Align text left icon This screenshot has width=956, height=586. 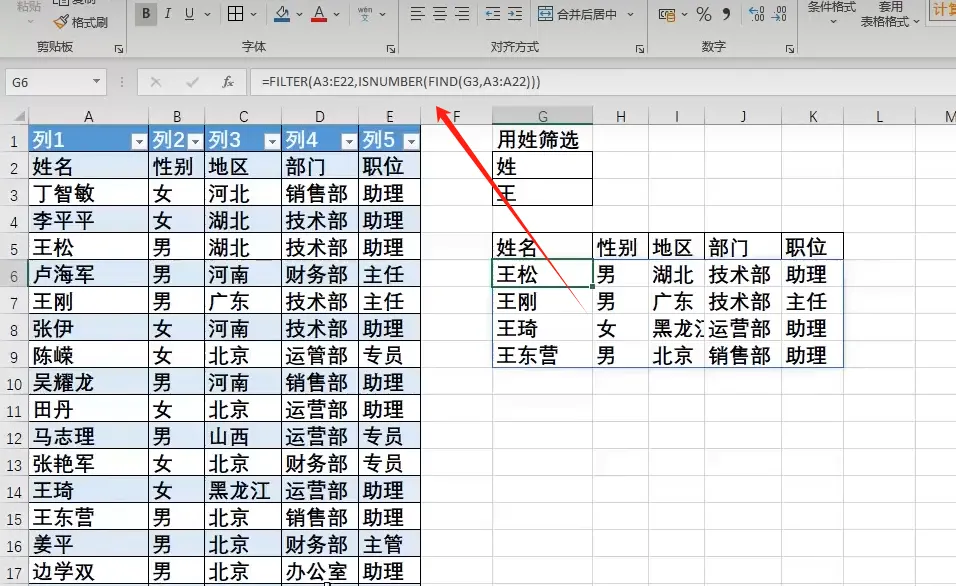coord(418,13)
